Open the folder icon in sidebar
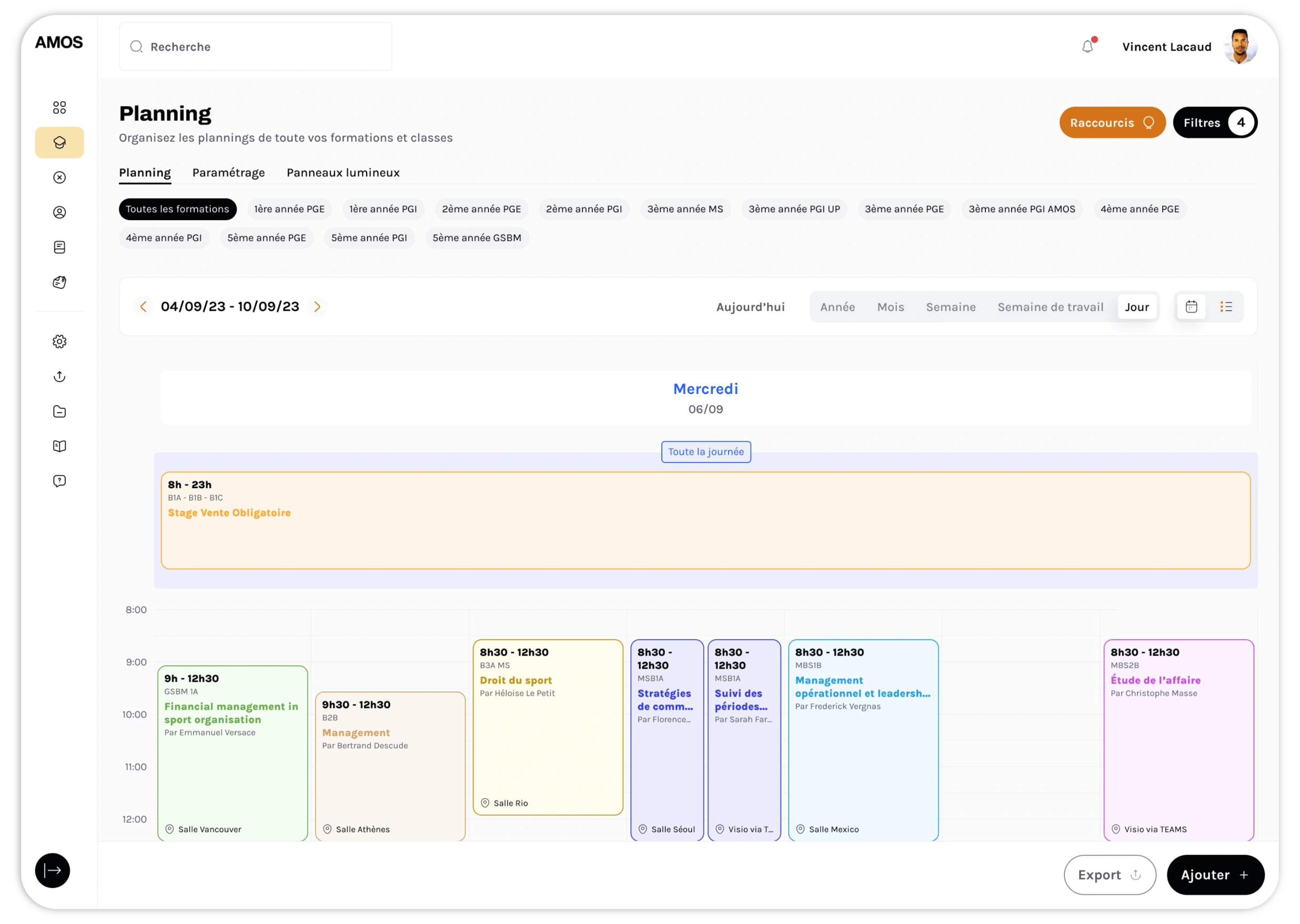 tap(59, 411)
